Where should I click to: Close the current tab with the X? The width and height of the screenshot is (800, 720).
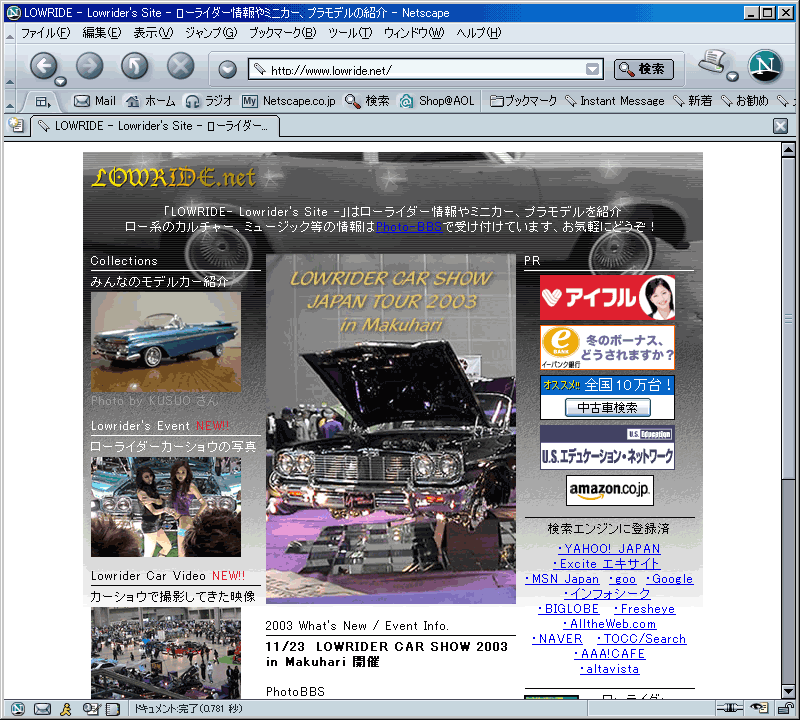[780, 126]
